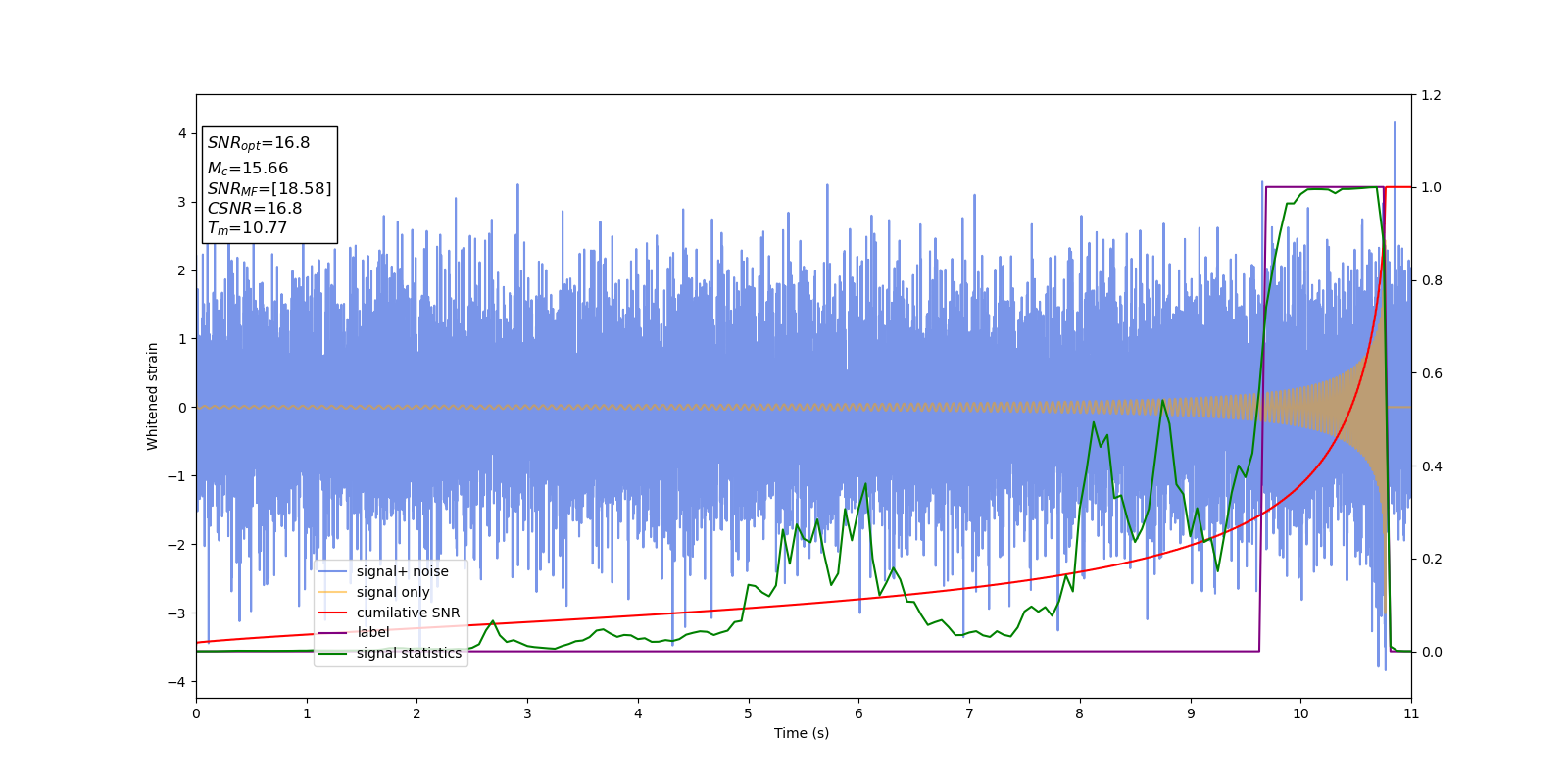This screenshot has width=1568, height=784.
Task: Click right y-axis tick label 1.2
Action: point(1432,95)
